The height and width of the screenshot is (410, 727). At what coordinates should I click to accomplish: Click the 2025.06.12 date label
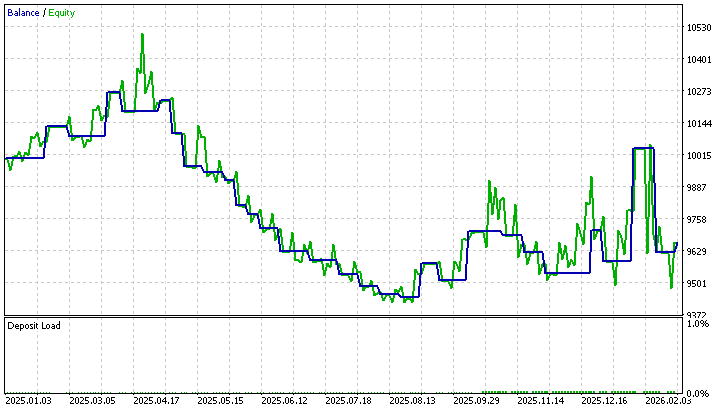tap(284, 401)
